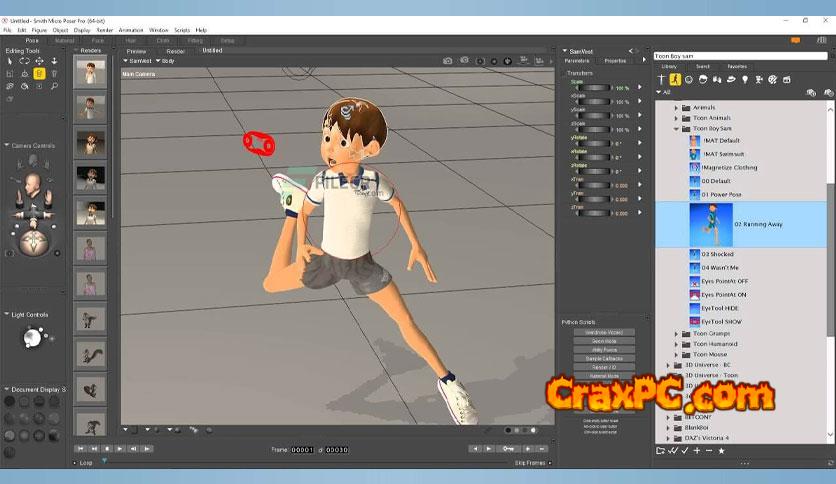Expand the Animals folder
This screenshot has height=484, width=836.
pyautogui.click(x=676, y=107)
